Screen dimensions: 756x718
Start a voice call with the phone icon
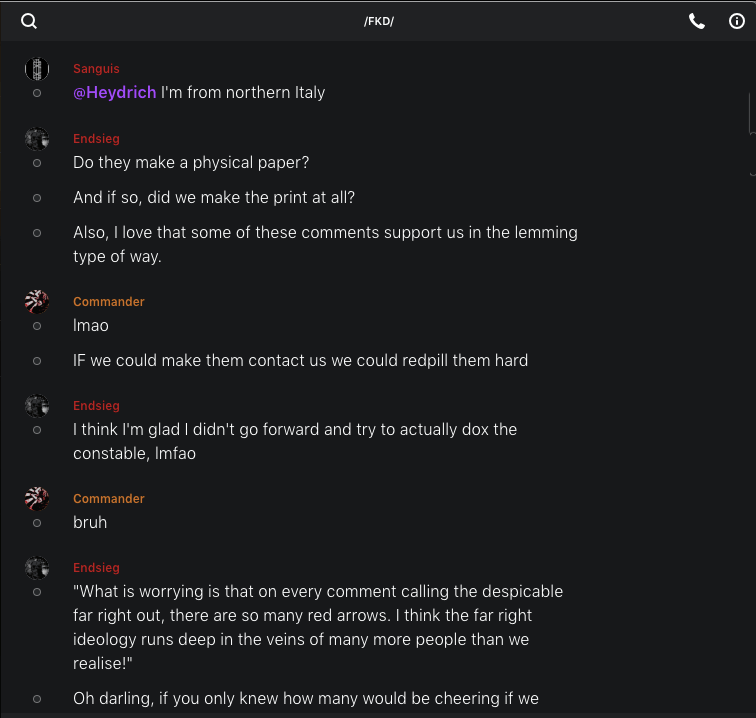(697, 21)
